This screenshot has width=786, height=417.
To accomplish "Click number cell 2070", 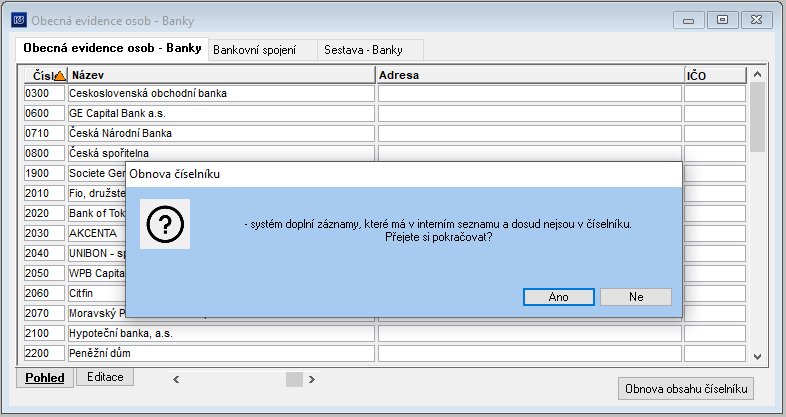I will pyautogui.click(x=44, y=313).
